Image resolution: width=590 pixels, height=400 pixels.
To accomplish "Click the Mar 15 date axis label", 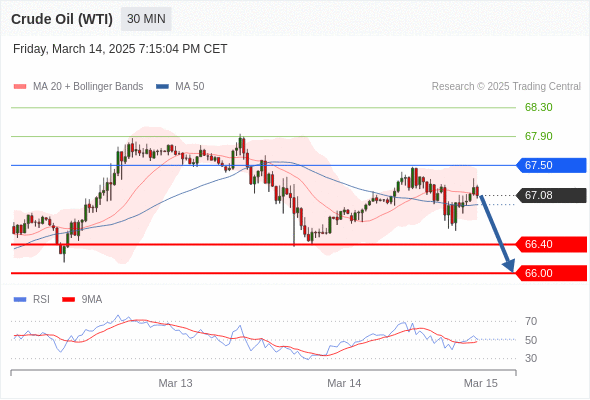I will tap(481, 383).
